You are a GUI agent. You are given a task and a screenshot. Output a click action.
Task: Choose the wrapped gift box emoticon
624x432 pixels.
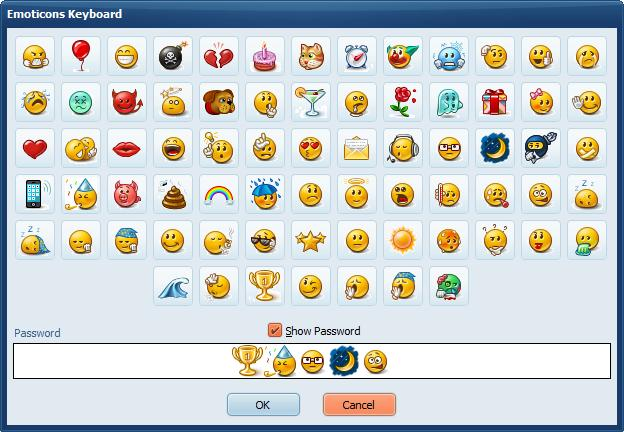[495, 102]
